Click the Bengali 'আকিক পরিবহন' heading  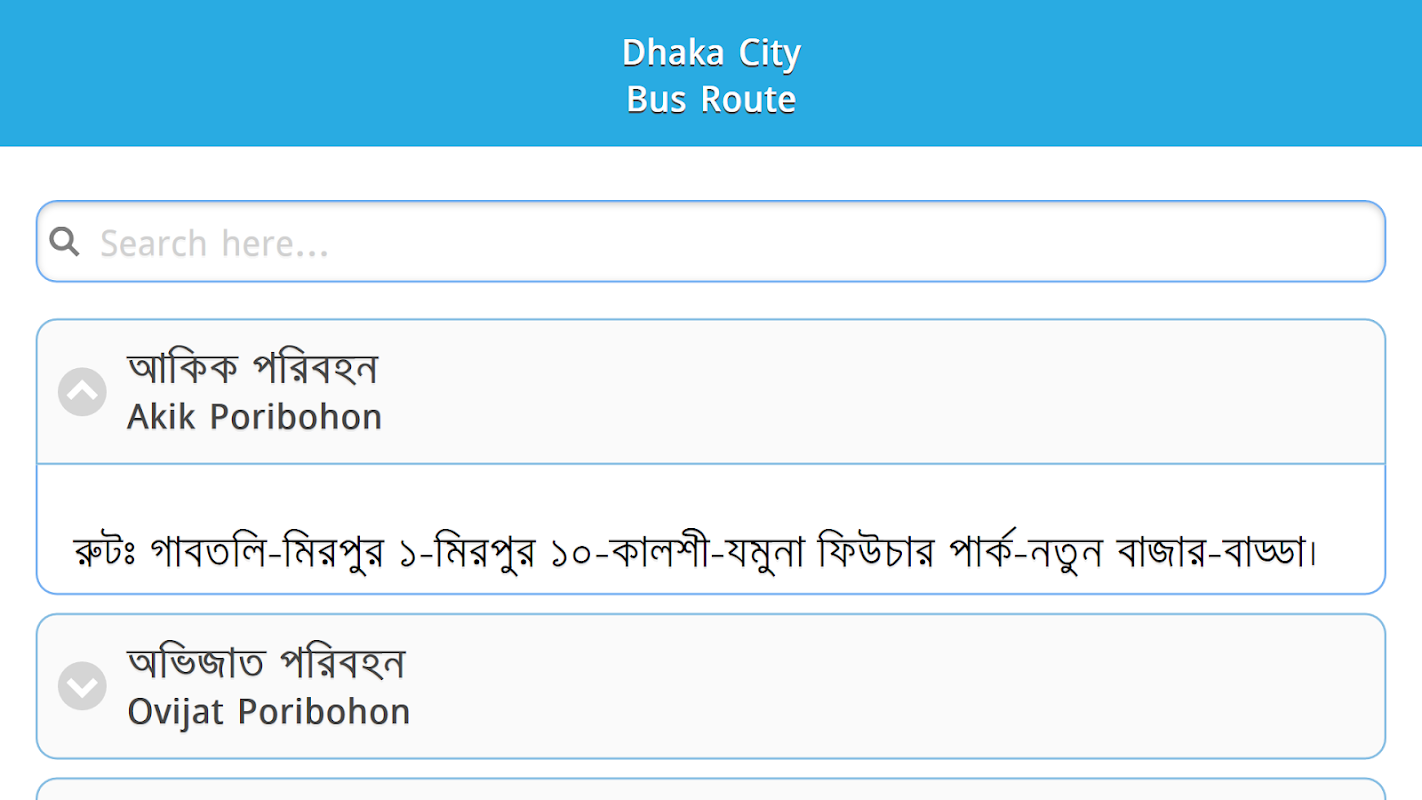pos(252,368)
